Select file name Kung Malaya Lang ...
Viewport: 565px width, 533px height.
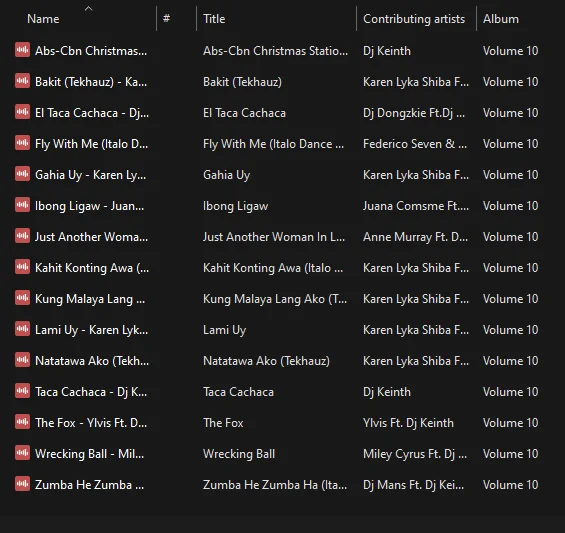click(x=90, y=299)
